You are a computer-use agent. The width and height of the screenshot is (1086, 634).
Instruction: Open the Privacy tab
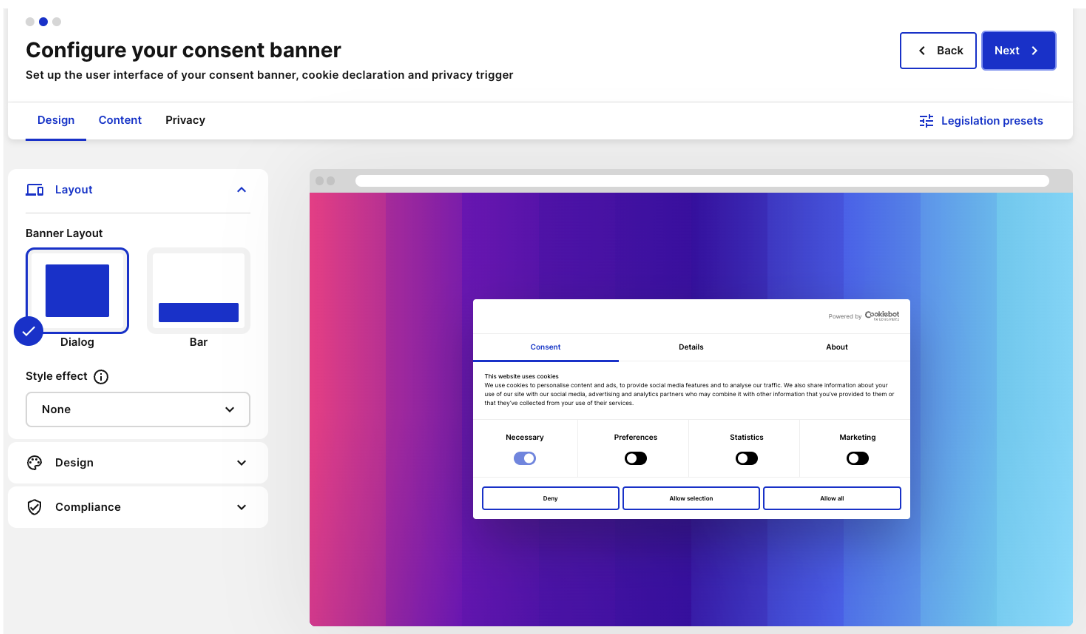point(185,120)
